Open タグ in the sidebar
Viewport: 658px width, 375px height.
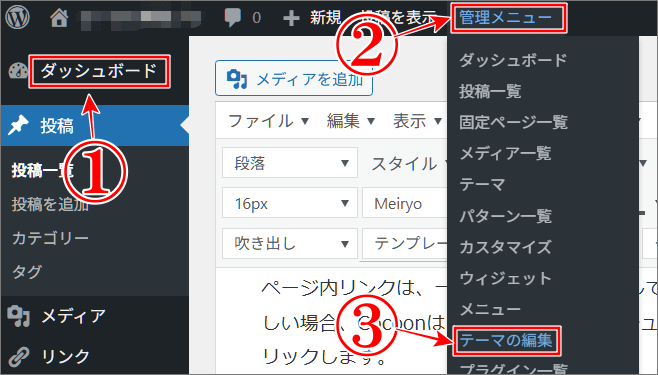[27, 272]
